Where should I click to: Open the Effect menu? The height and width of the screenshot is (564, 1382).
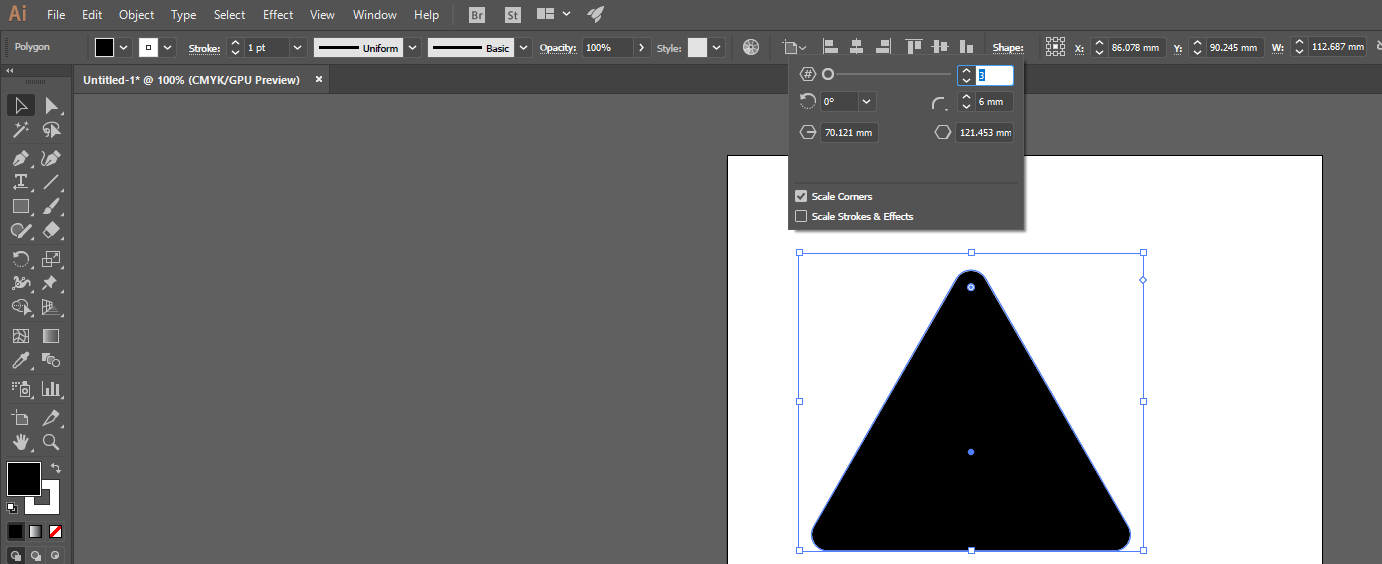[278, 15]
